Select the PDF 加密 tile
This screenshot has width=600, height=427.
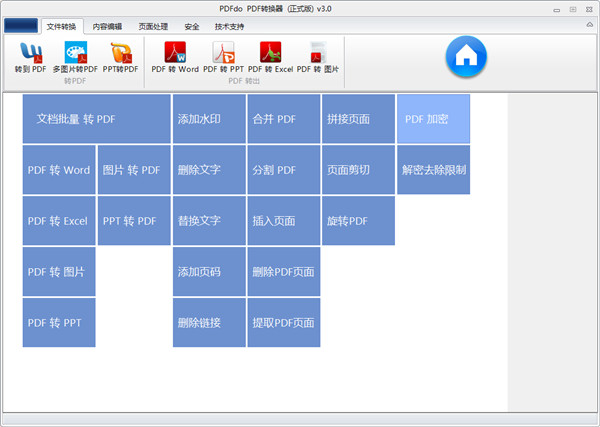[433, 119]
